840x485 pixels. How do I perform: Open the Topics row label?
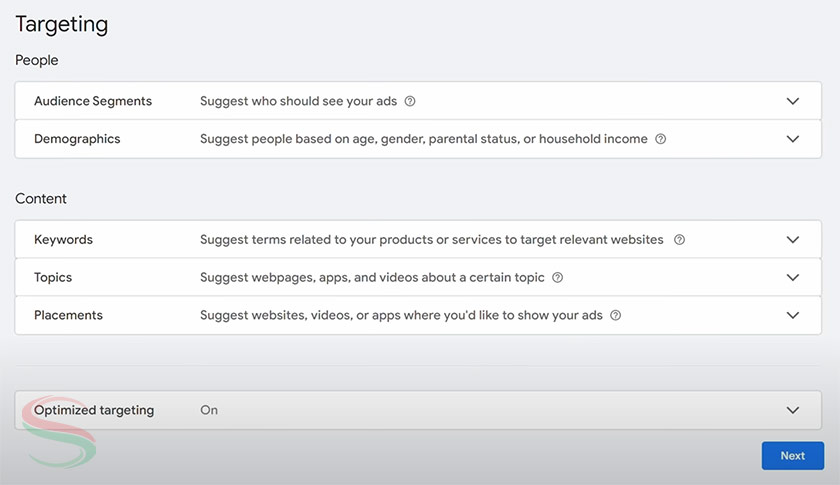point(53,278)
